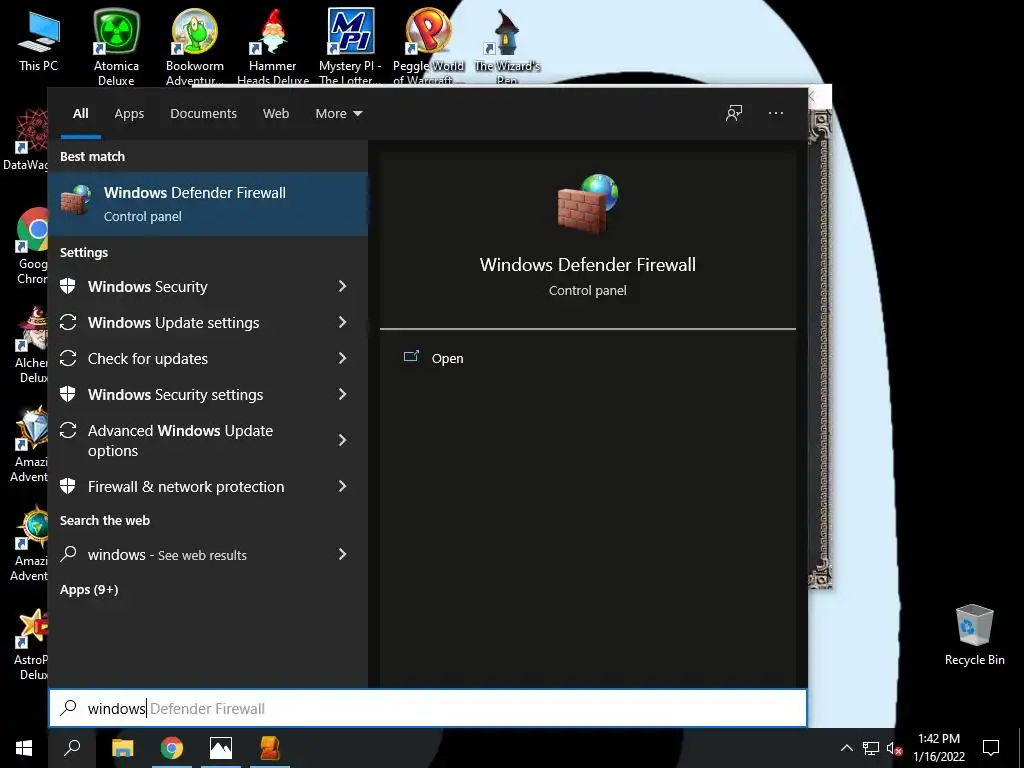The width and height of the screenshot is (1024, 768).
Task: Expand Advanced Windows Update options arrow
Action: pos(342,440)
